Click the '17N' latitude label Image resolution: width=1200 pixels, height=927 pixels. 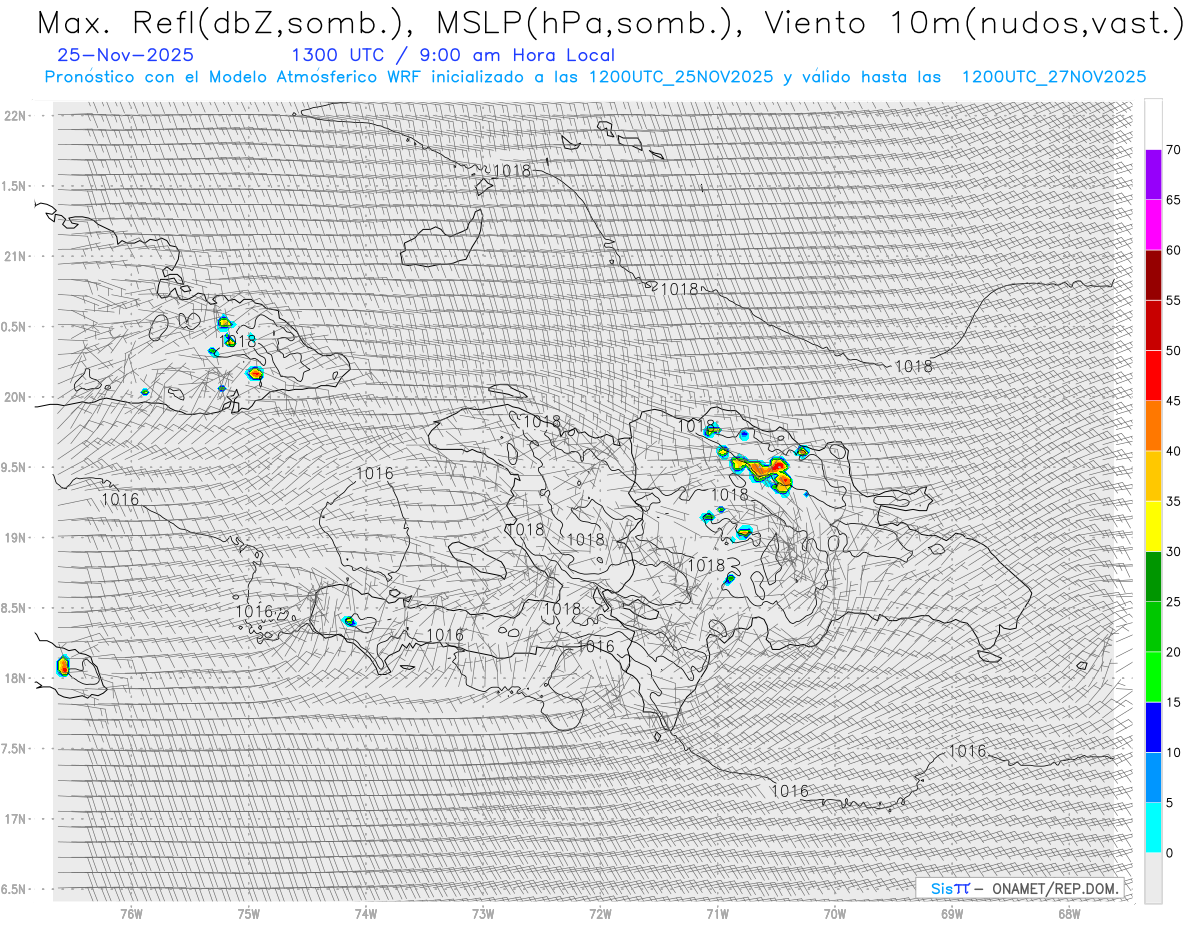(14, 819)
